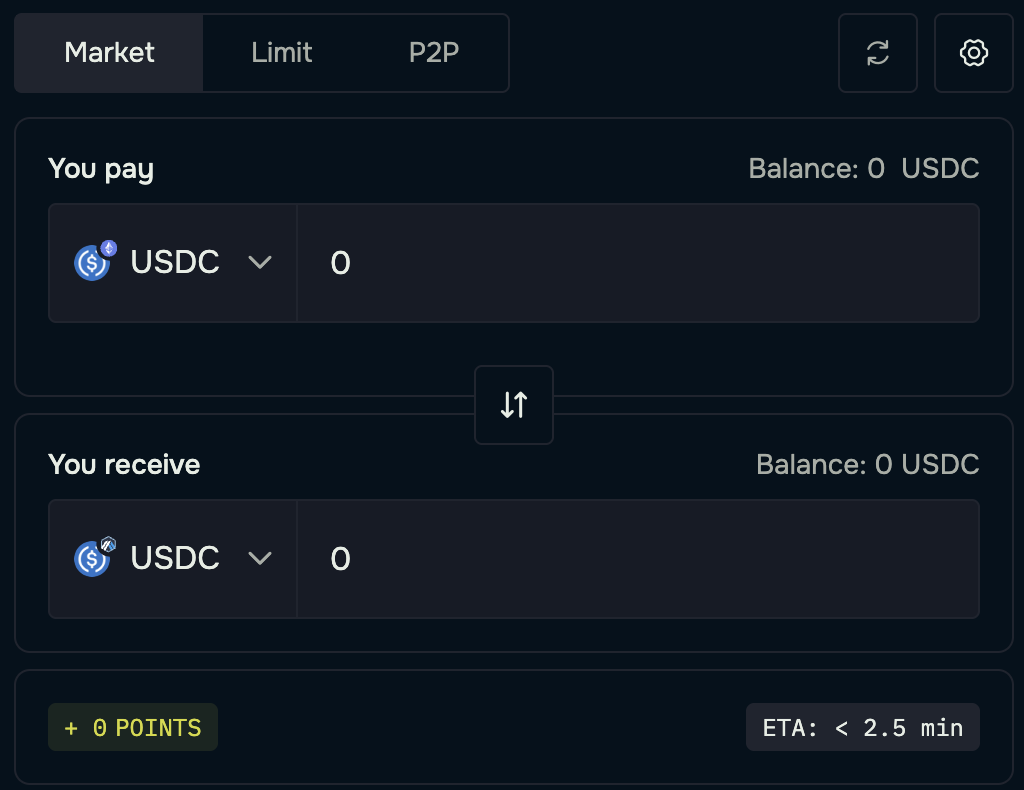Image resolution: width=1024 pixels, height=790 pixels.
Task: Click the ETA < 2.5 min badge
Action: (x=862, y=728)
